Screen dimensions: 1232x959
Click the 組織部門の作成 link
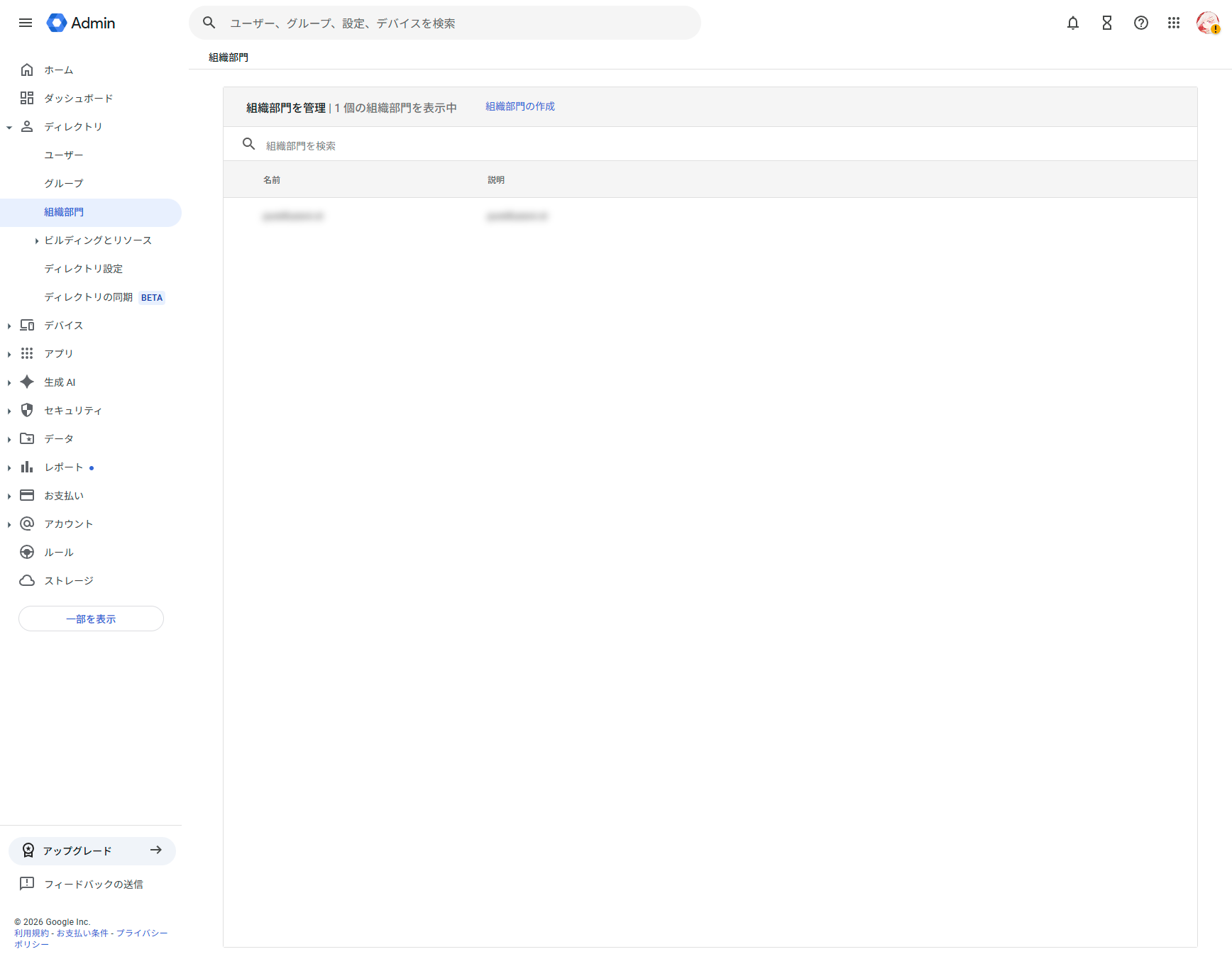click(x=519, y=106)
